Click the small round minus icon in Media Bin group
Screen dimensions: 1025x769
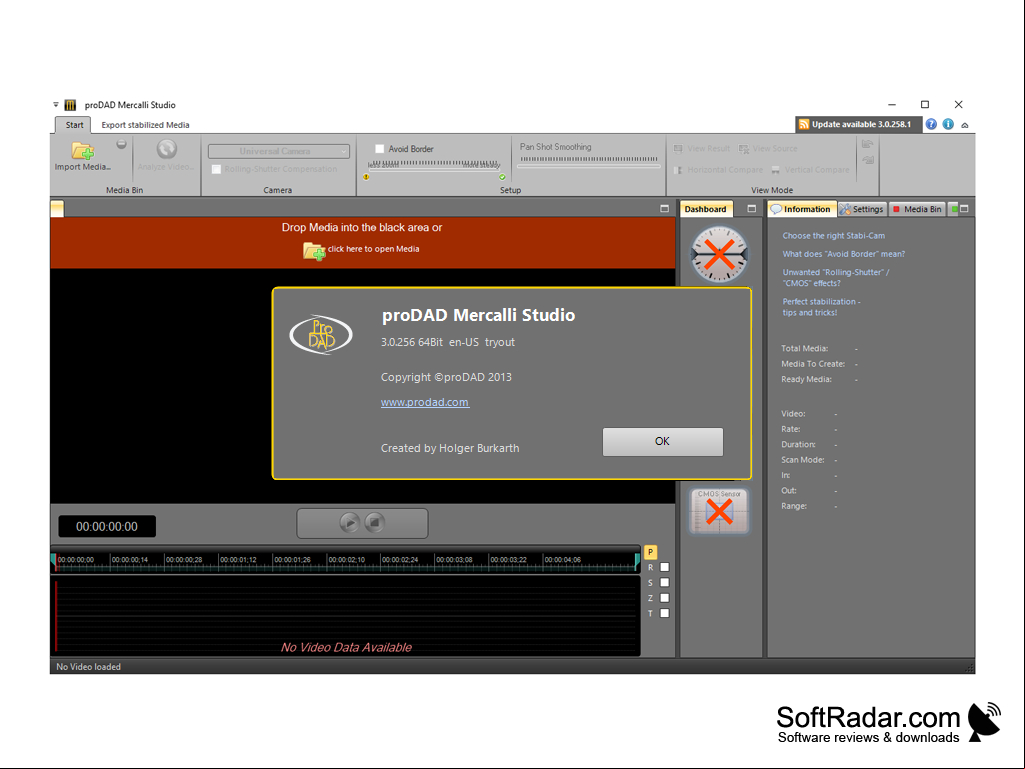click(122, 144)
